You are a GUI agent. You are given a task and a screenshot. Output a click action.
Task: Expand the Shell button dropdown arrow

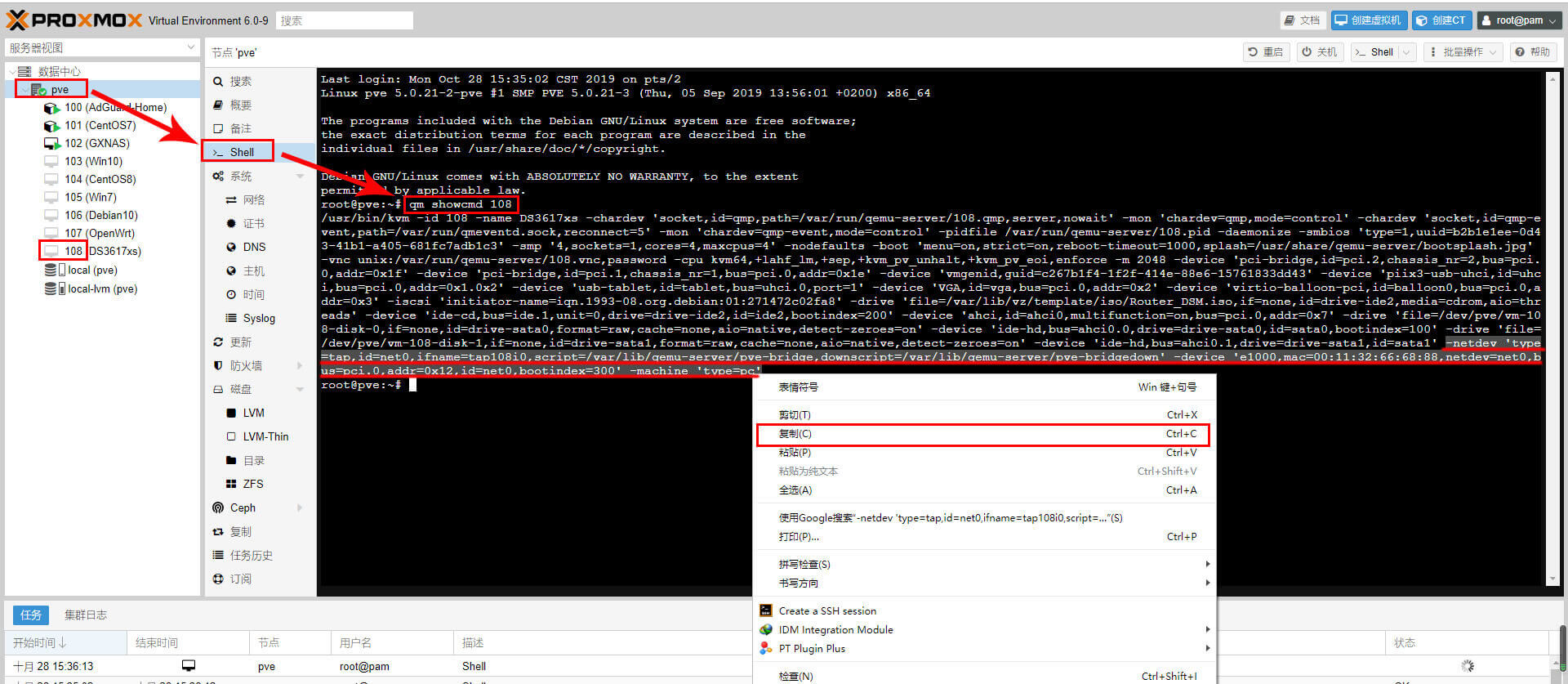pos(1406,52)
